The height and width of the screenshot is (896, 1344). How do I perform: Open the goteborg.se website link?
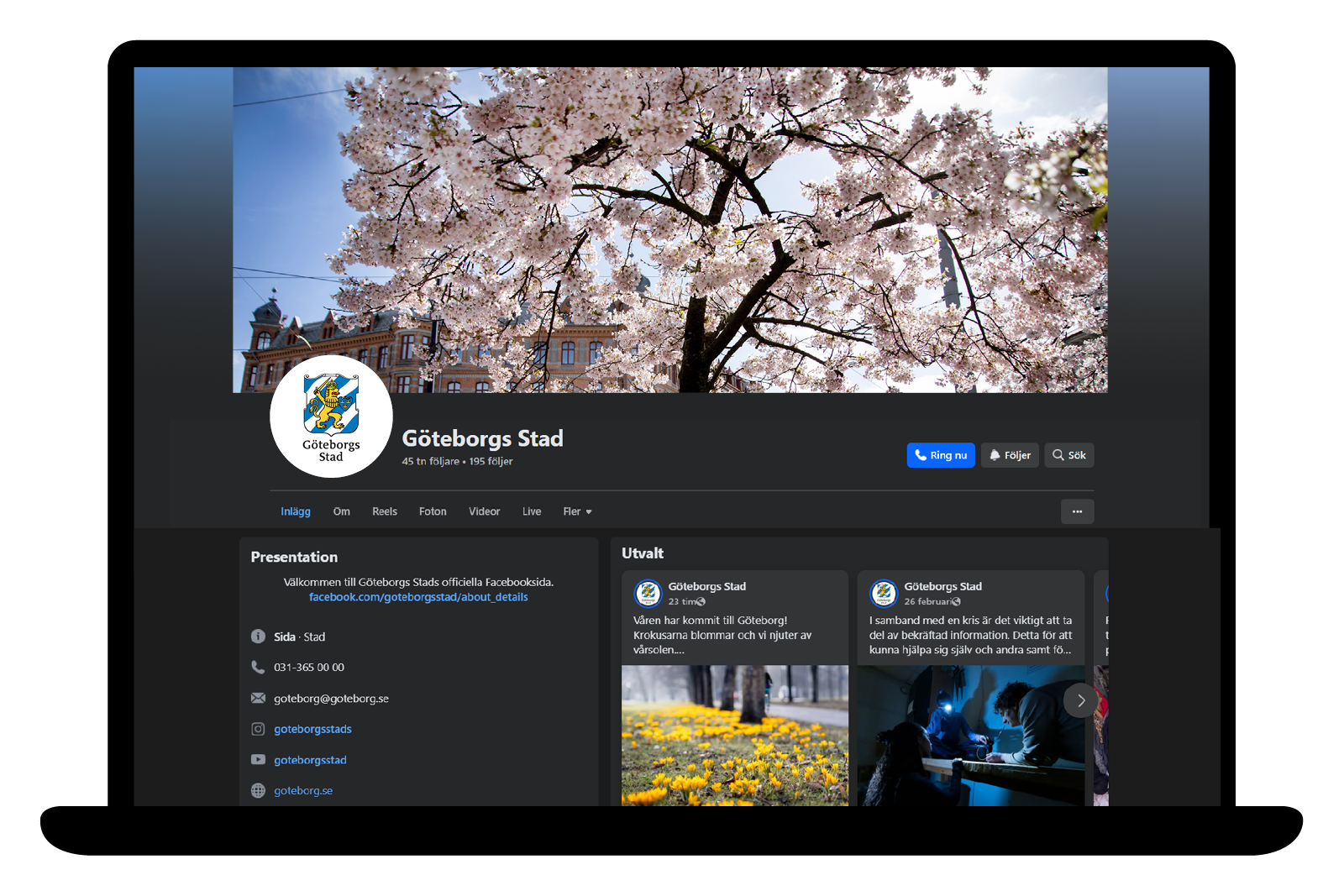tap(303, 791)
